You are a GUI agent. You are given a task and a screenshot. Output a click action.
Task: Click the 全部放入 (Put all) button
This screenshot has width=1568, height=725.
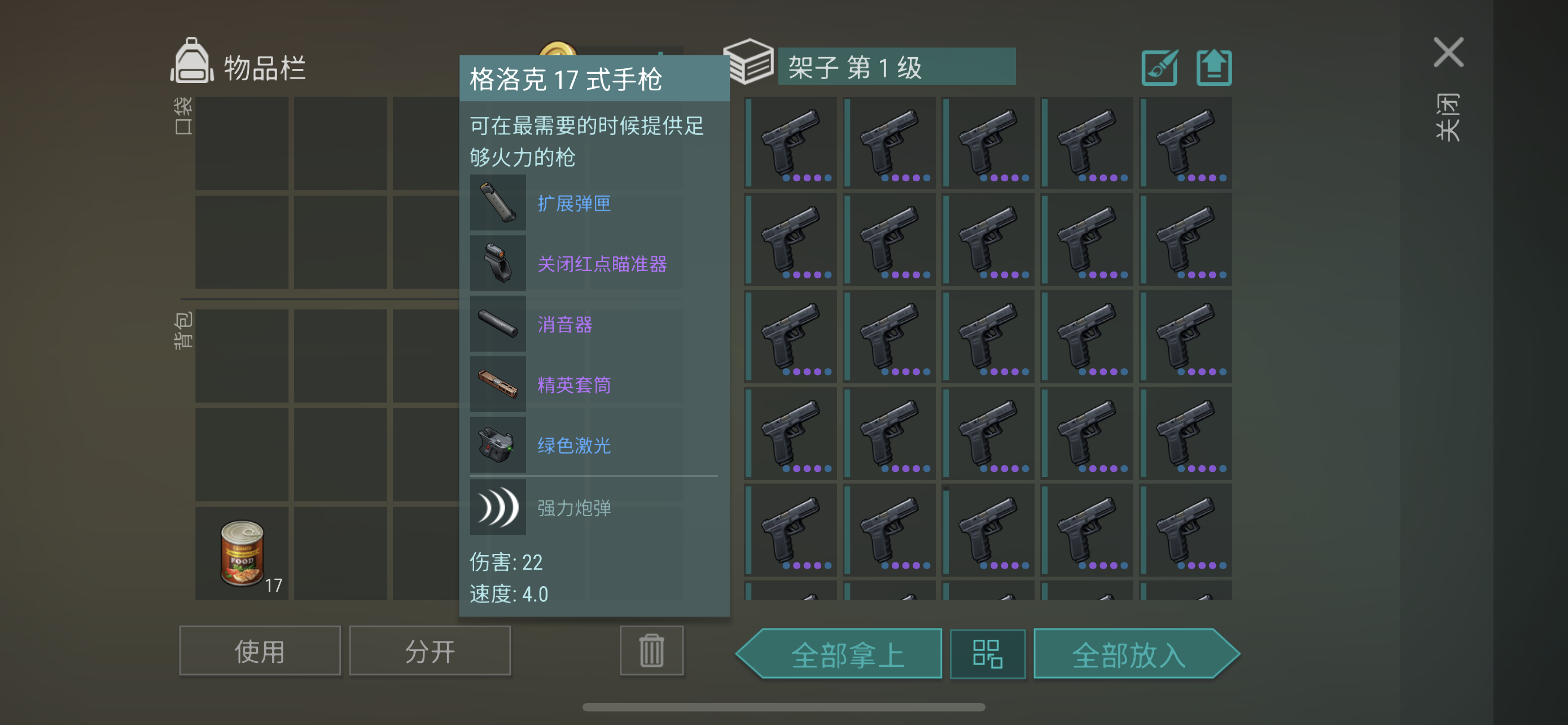pyautogui.click(x=1136, y=654)
